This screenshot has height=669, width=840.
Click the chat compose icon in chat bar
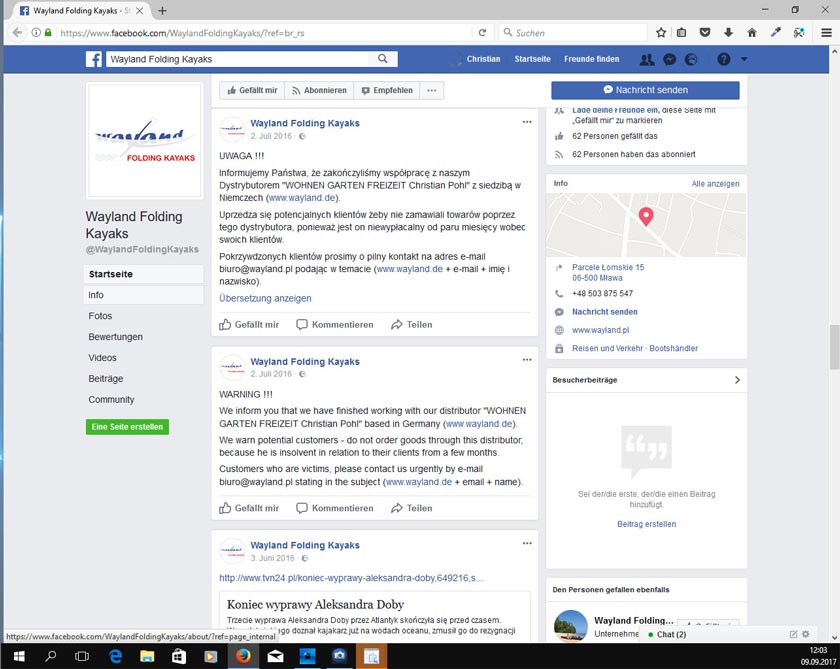(793, 634)
